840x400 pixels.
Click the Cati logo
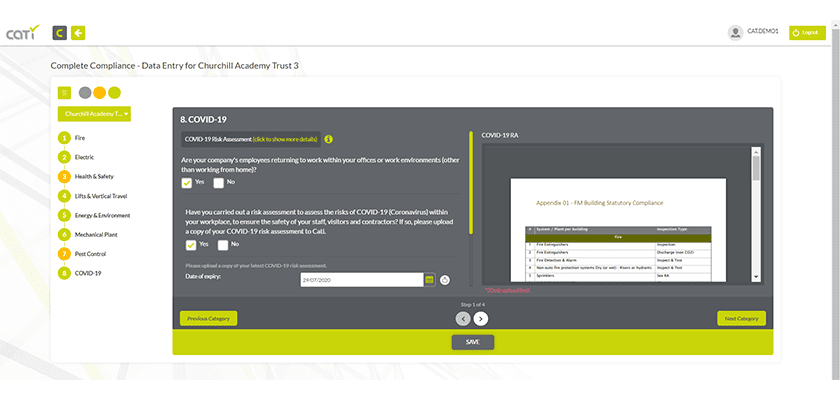pos(23,33)
